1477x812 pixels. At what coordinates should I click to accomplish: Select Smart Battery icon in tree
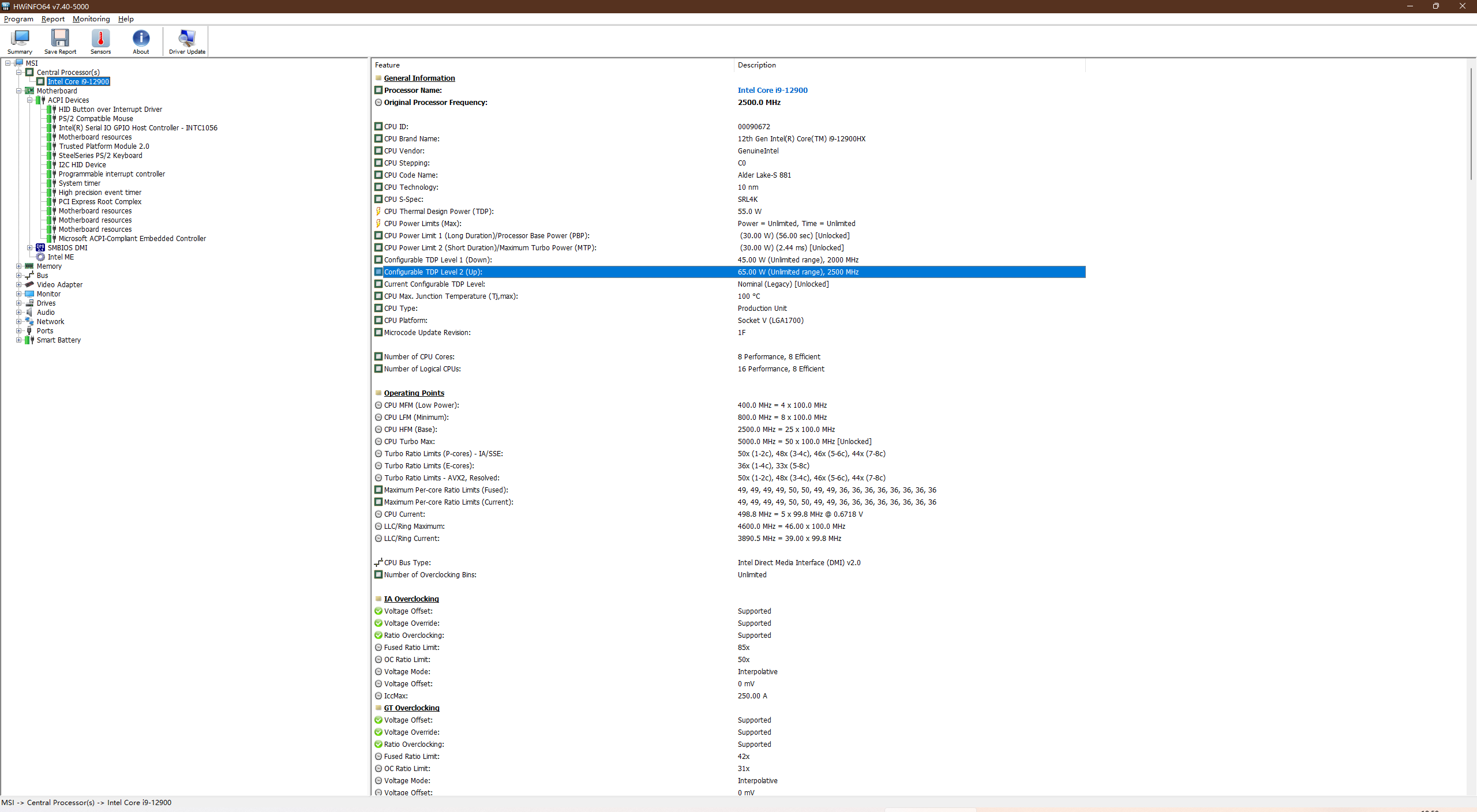(29, 340)
